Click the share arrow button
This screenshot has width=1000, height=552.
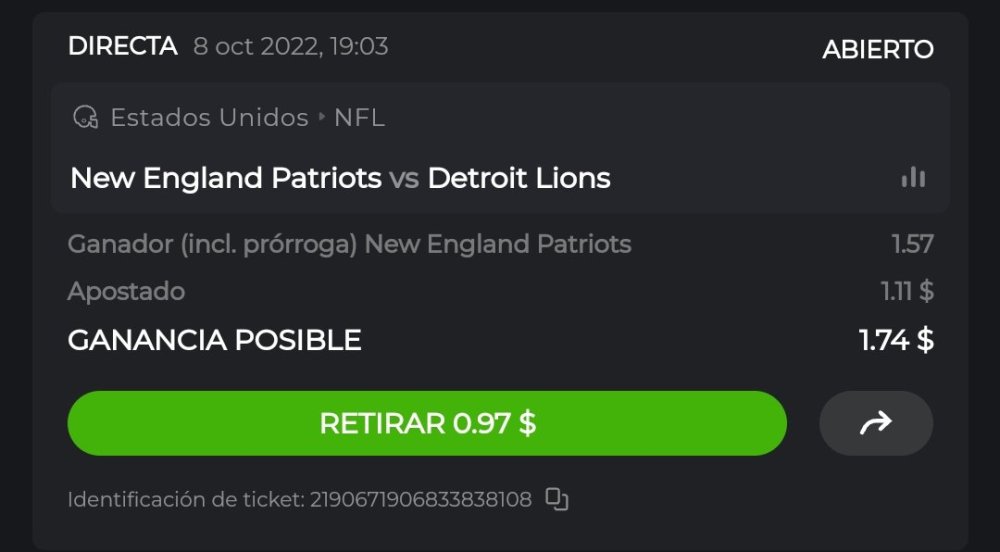[x=875, y=423]
